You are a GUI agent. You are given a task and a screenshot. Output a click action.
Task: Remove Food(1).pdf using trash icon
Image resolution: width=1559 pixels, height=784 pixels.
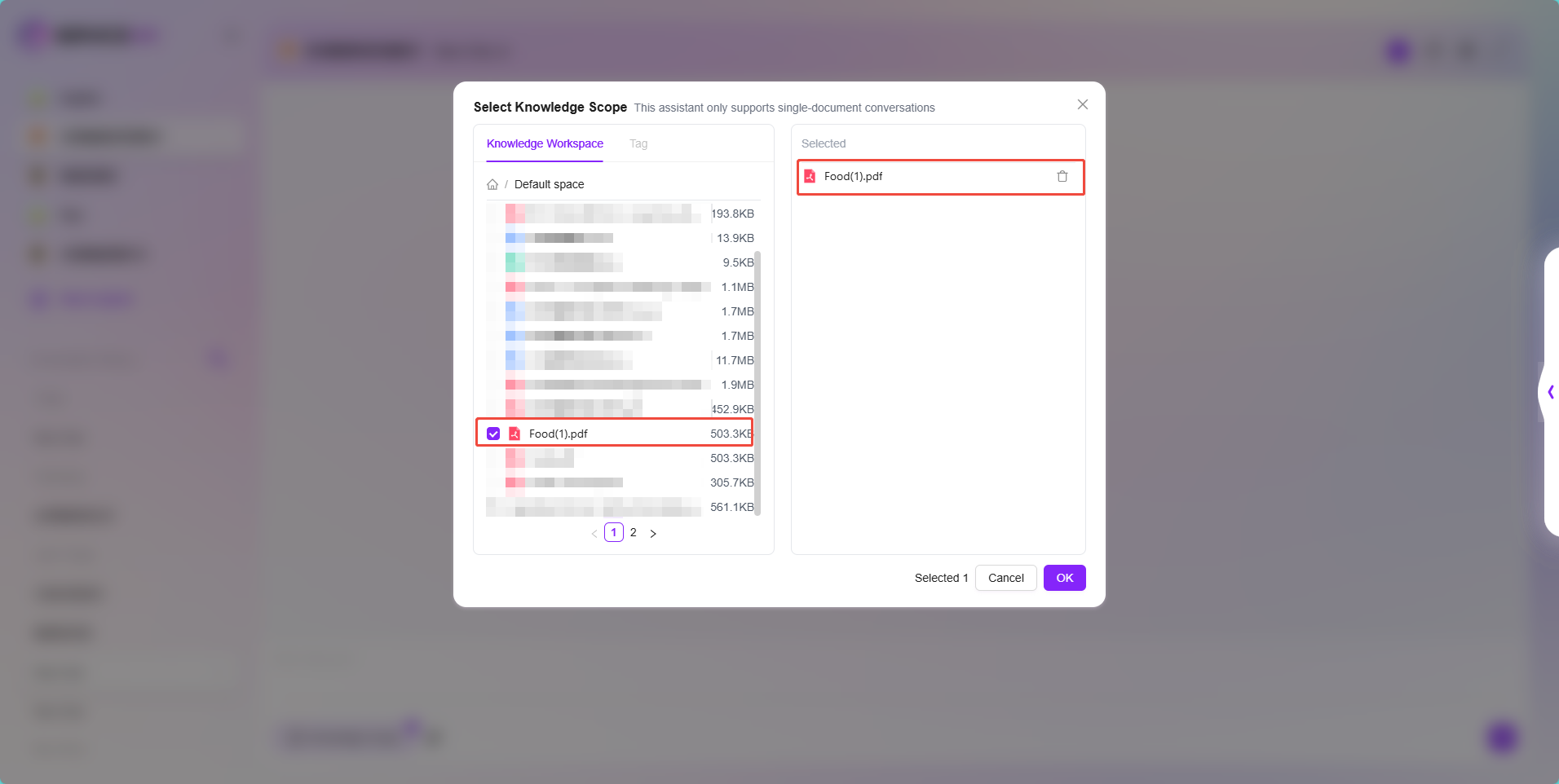tap(1062, 176)
